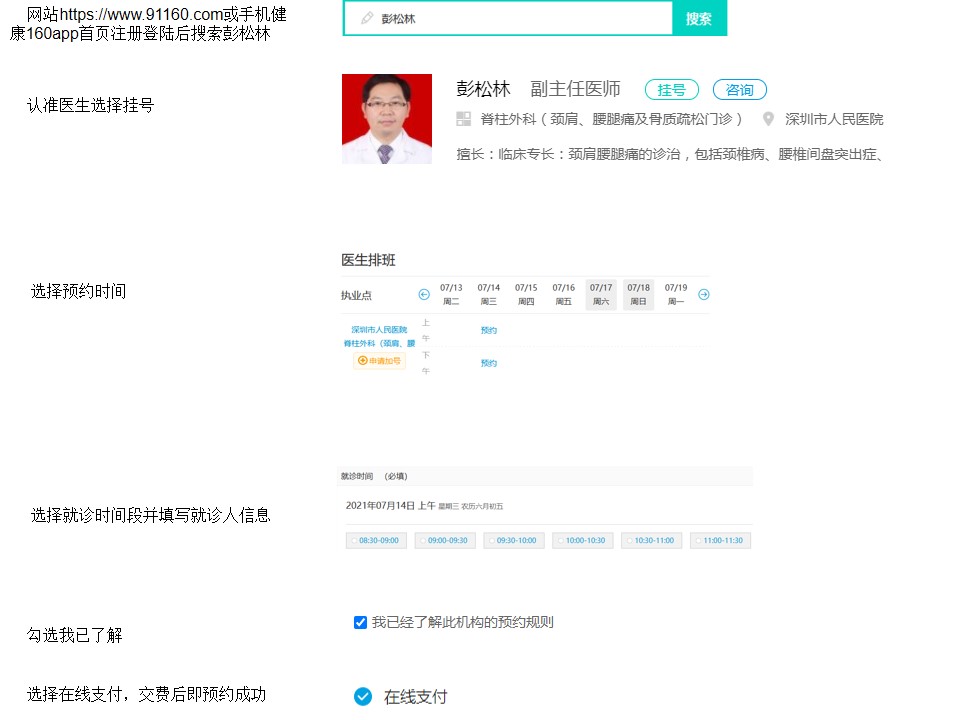Select time slot 11:00-11:30
The width and height of the screenshot is (960, 720).
(x=721, y=541)
